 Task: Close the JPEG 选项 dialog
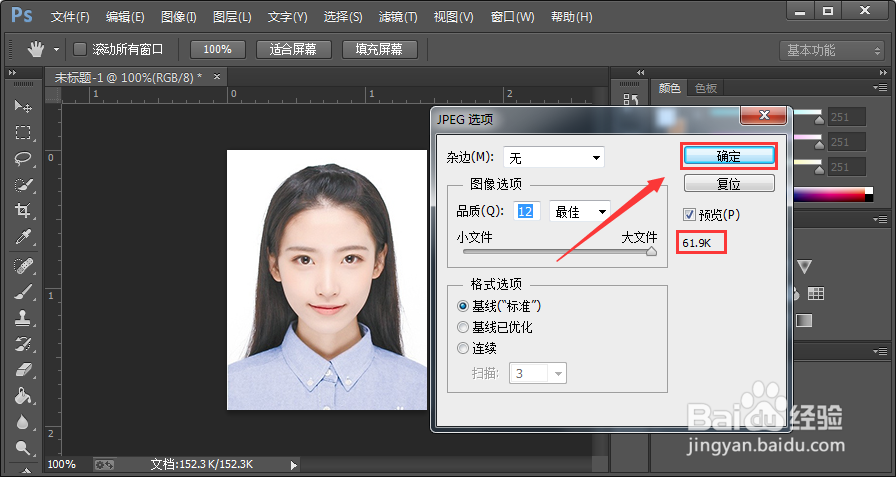click(x=764, y=116)
